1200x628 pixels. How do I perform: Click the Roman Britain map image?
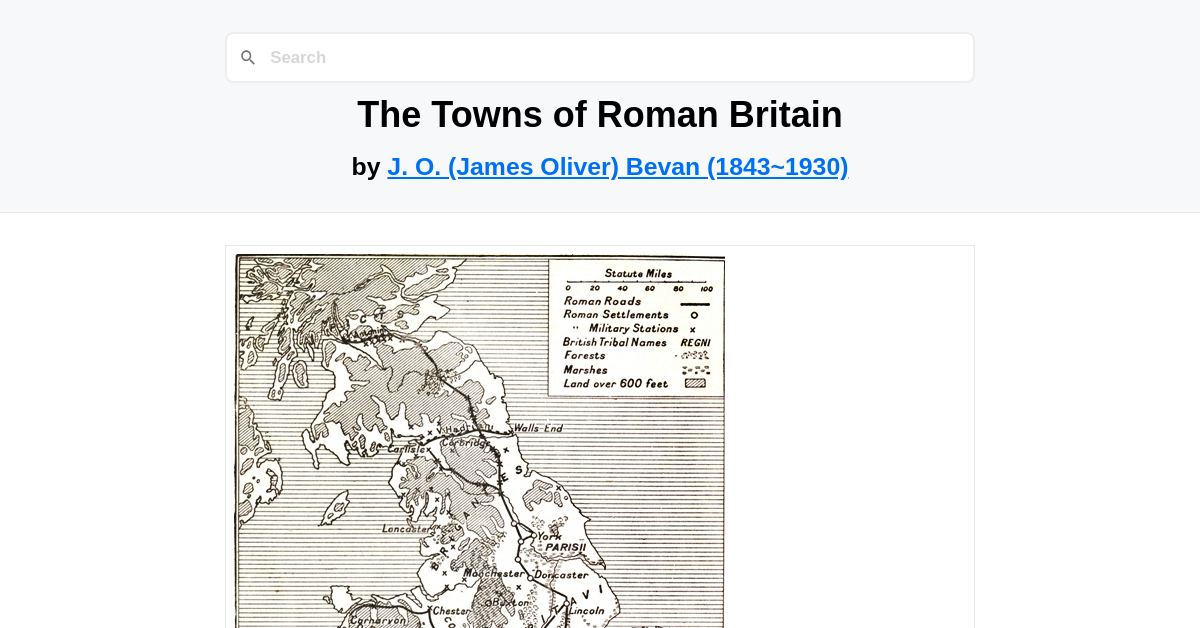[x=479, y=440]
